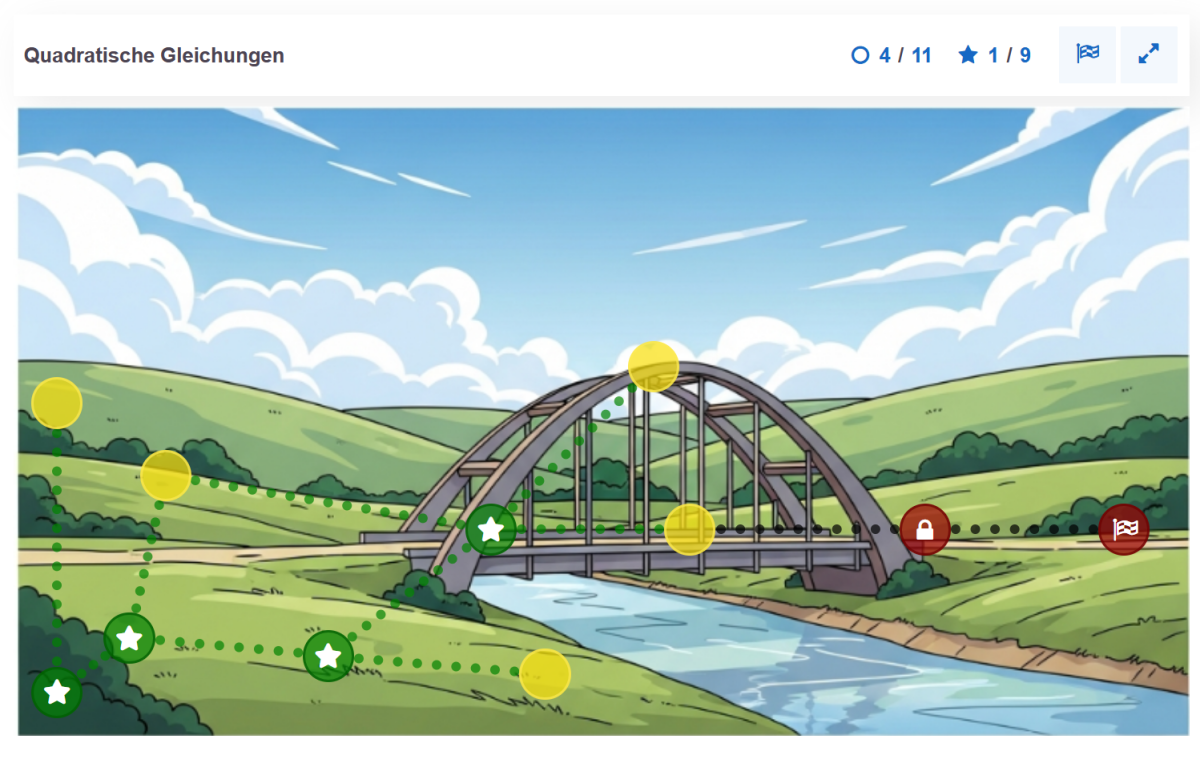Click the blue star icon in header
The image size is (1200, 759).
[x=968, y=55]
